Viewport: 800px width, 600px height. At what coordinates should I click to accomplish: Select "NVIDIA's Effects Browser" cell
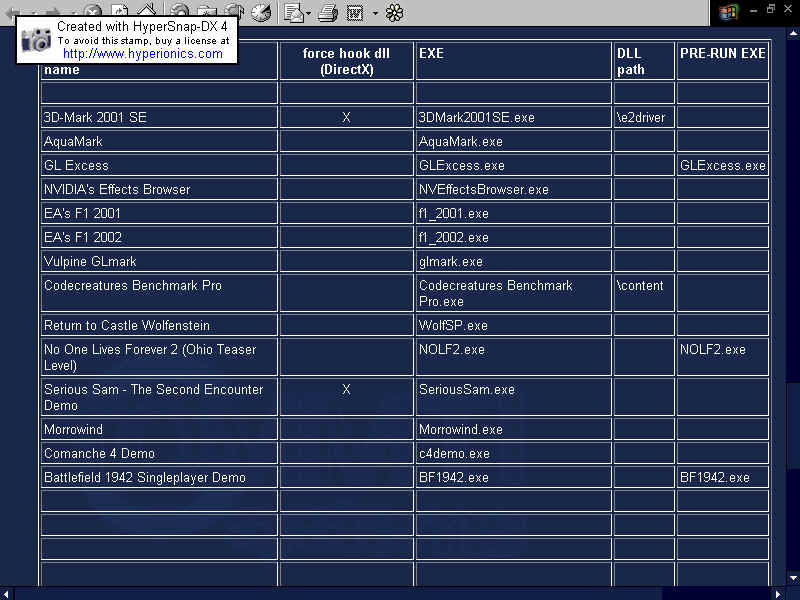pos(159,189)
